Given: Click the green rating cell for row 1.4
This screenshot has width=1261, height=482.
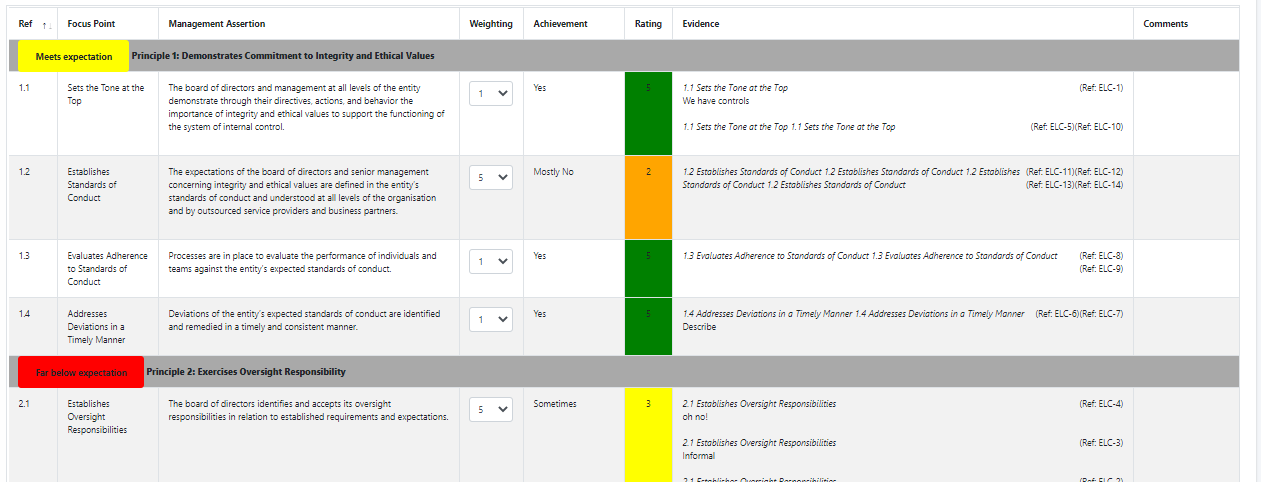Looking at the screenshot, I should point(648,327).
